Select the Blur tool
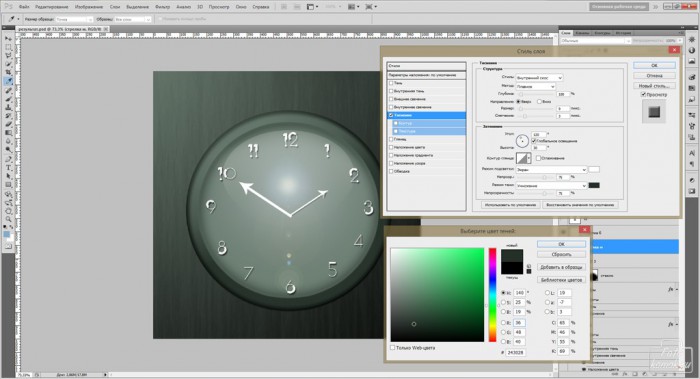The height and width of the screenshot is (379, 700). [8, 141]
